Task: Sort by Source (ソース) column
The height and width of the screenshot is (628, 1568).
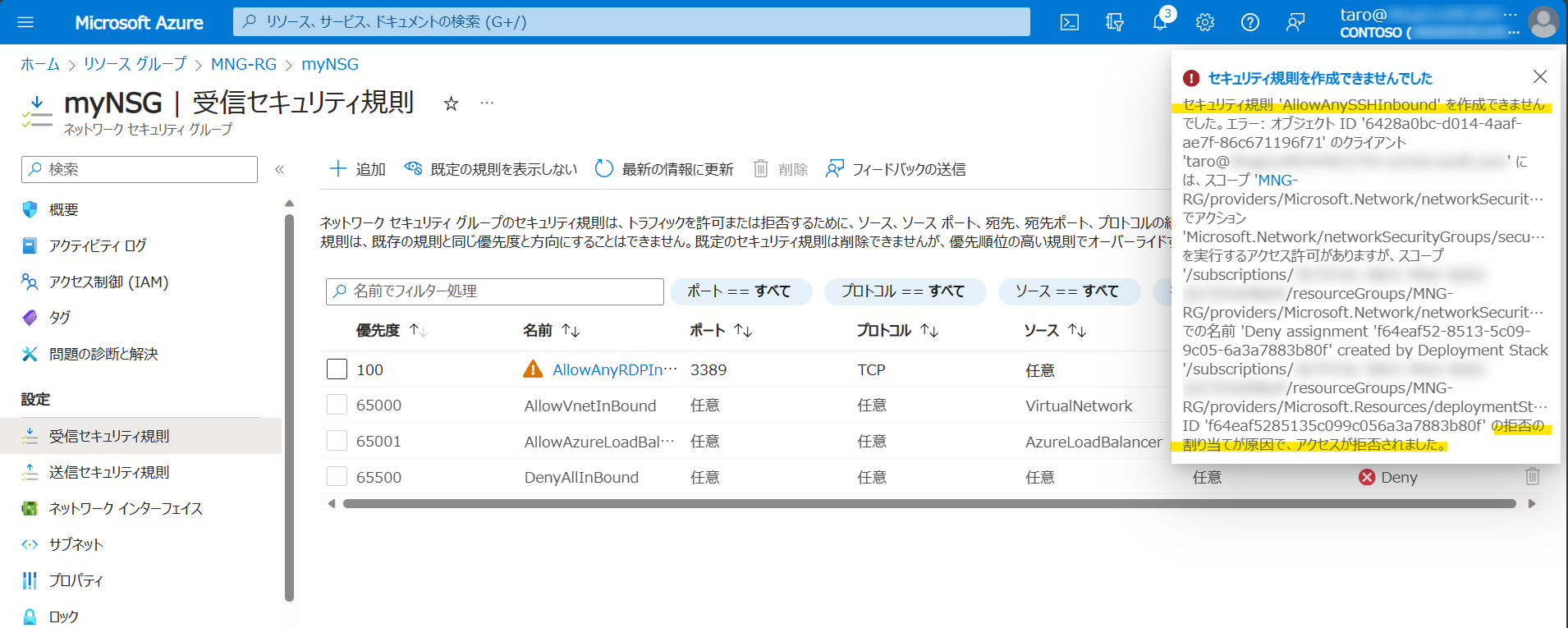Action: 1055,330
